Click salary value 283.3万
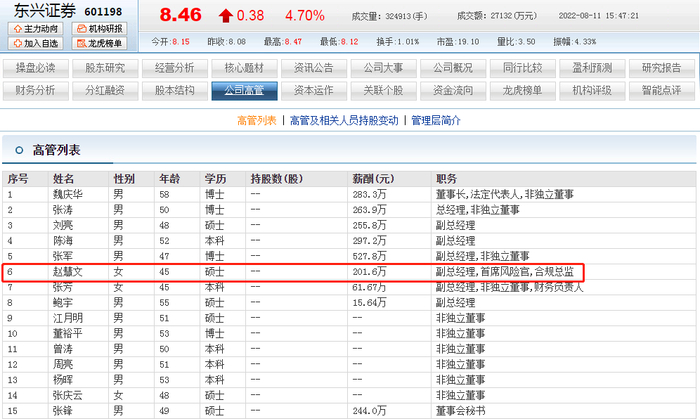This screenshot has width=700, height=419. [x=369, y=195]
